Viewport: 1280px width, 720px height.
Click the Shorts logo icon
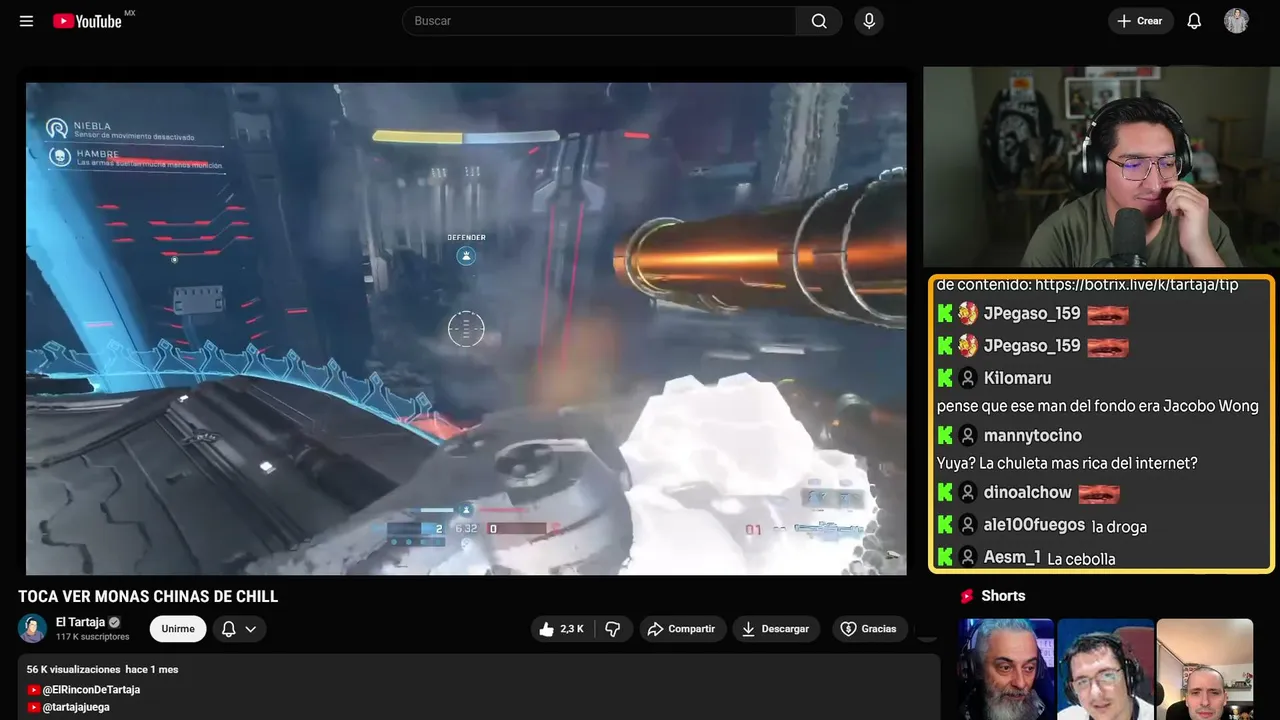click(967, 596)
